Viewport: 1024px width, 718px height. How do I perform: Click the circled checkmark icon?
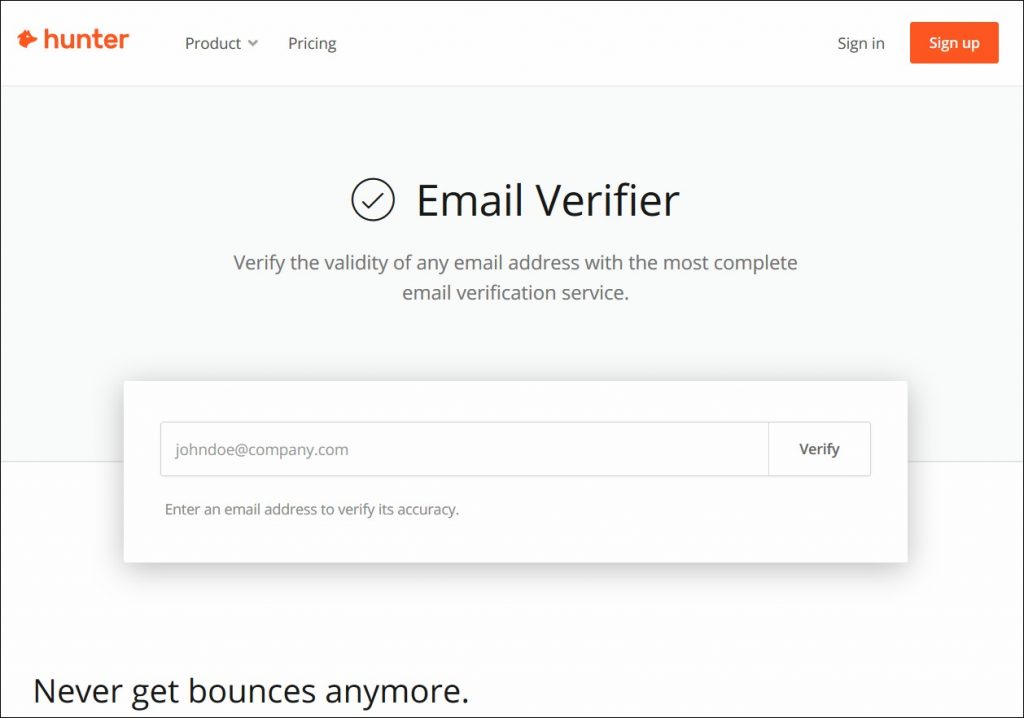[x=373, y=199]
